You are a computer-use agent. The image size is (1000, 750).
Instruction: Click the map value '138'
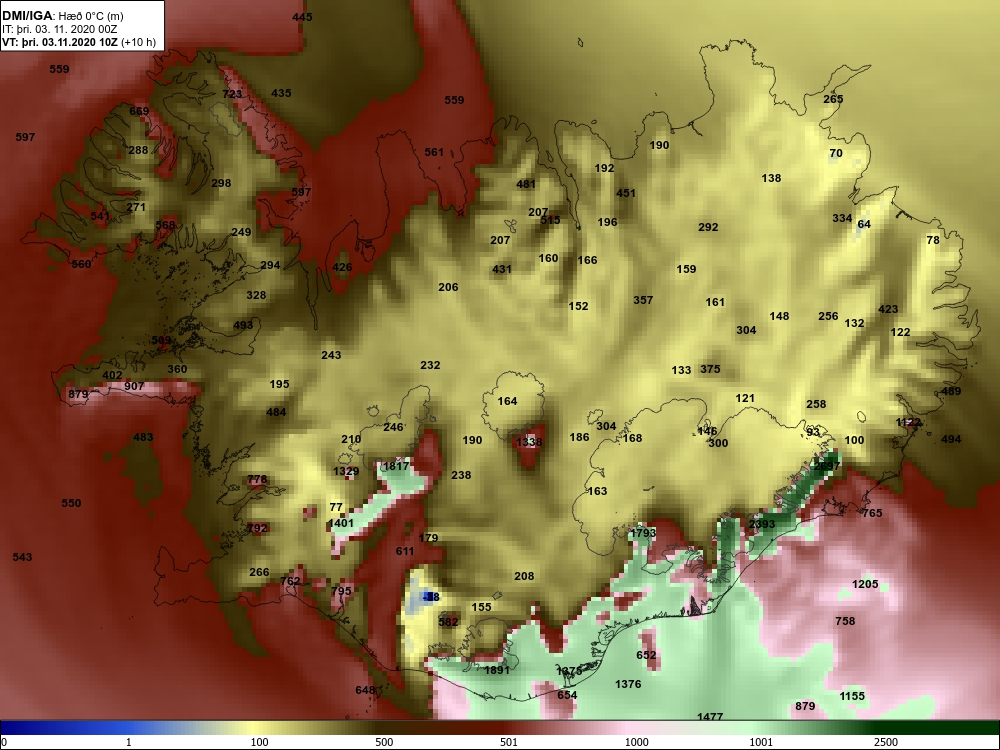click(772, 178)
